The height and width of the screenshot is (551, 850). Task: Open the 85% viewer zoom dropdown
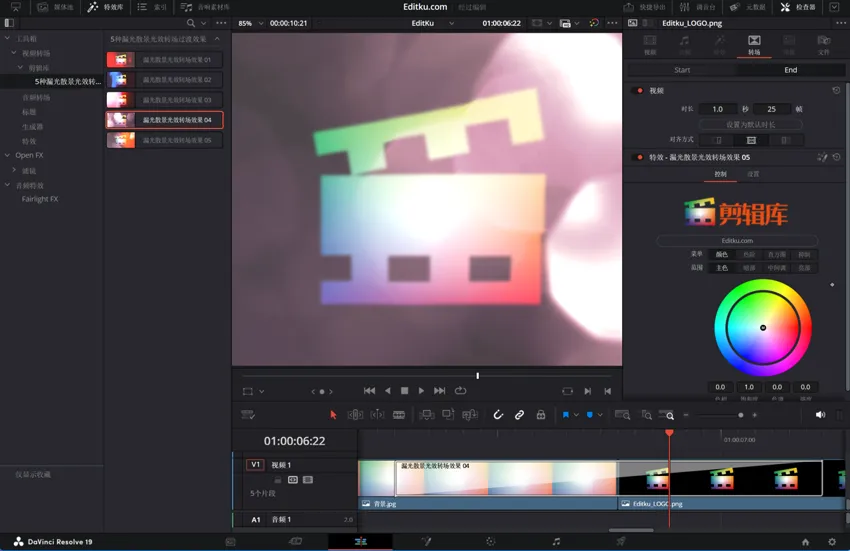pyautogui.click(x=251, y=23)
